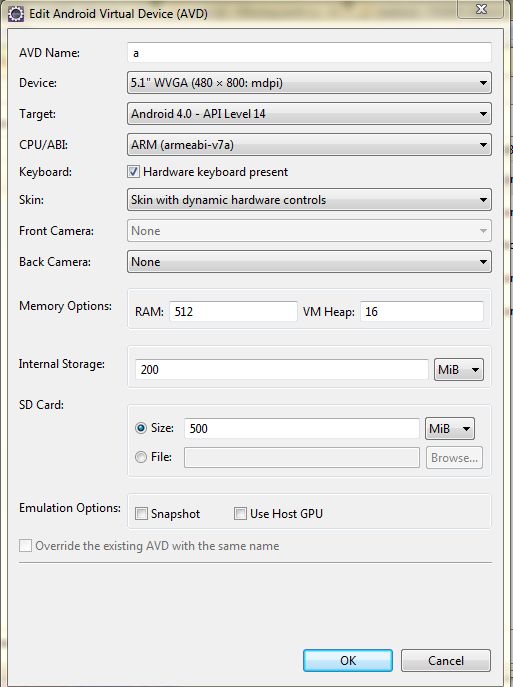
Task: Click the AVD Name label
Action: 49,53
